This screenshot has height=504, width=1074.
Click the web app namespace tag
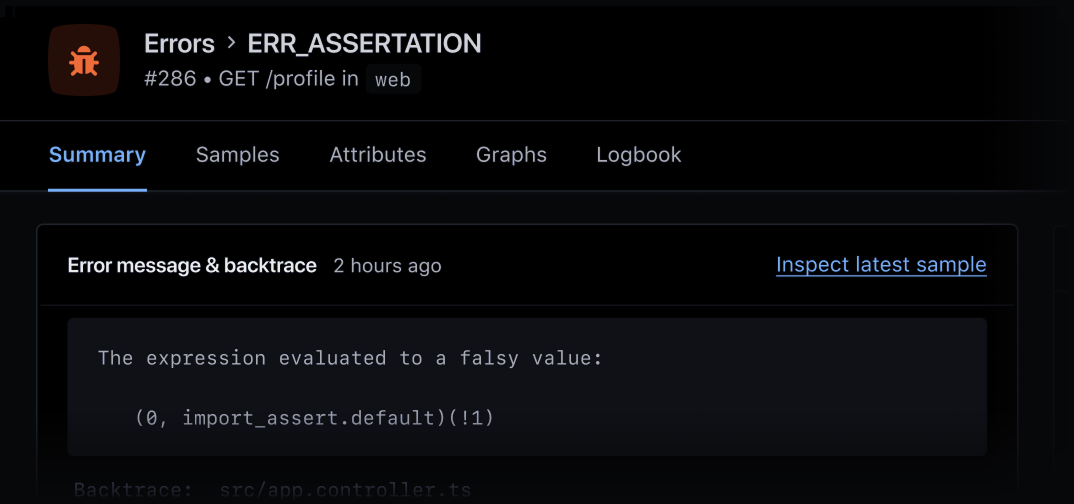393,79
